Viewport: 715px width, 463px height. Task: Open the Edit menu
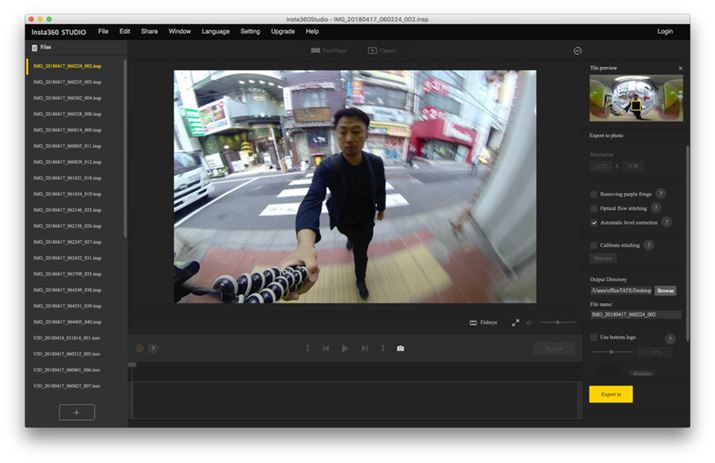[x=124, y=31]
